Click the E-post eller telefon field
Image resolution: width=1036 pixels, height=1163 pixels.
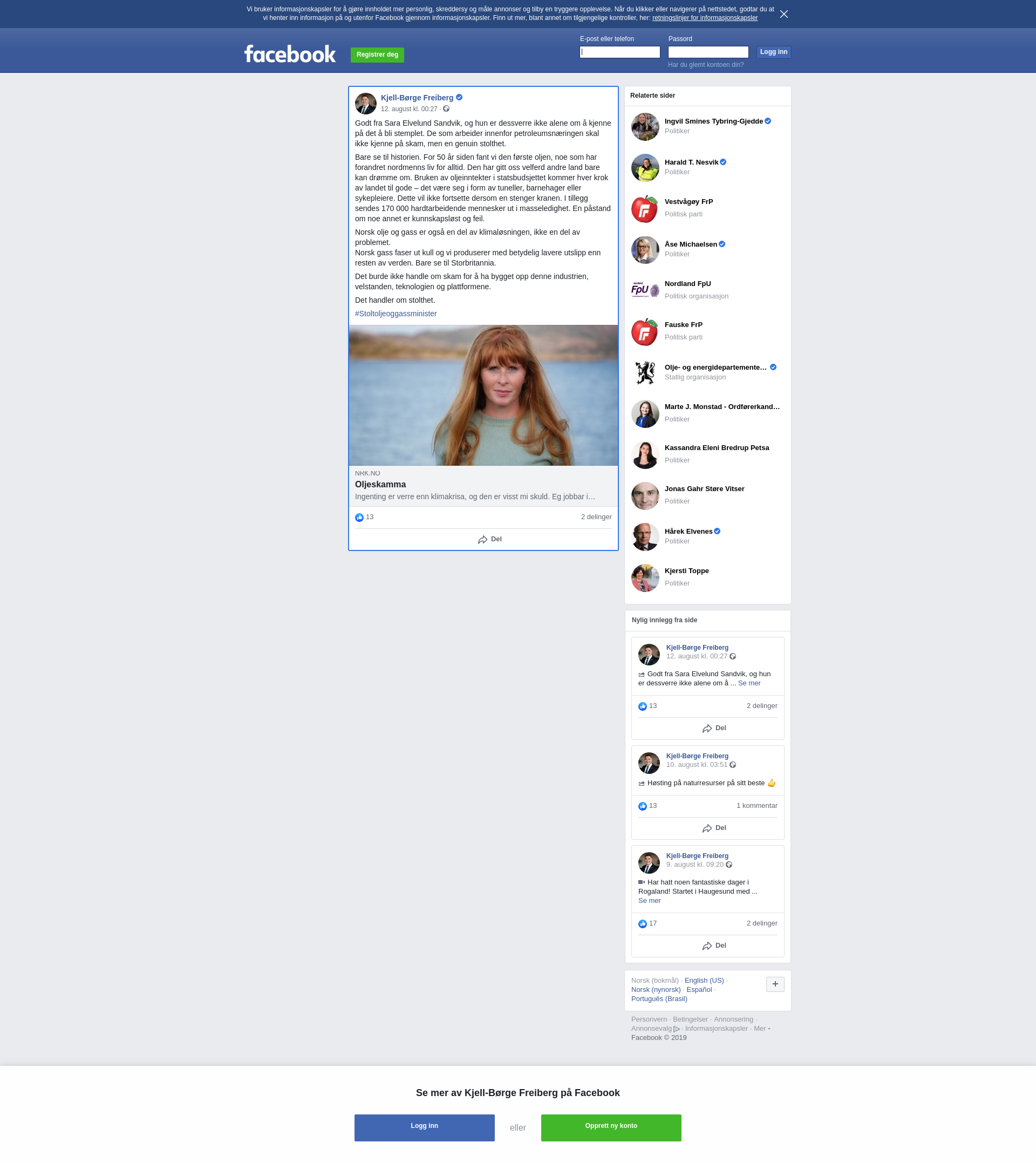coord(619,52)
